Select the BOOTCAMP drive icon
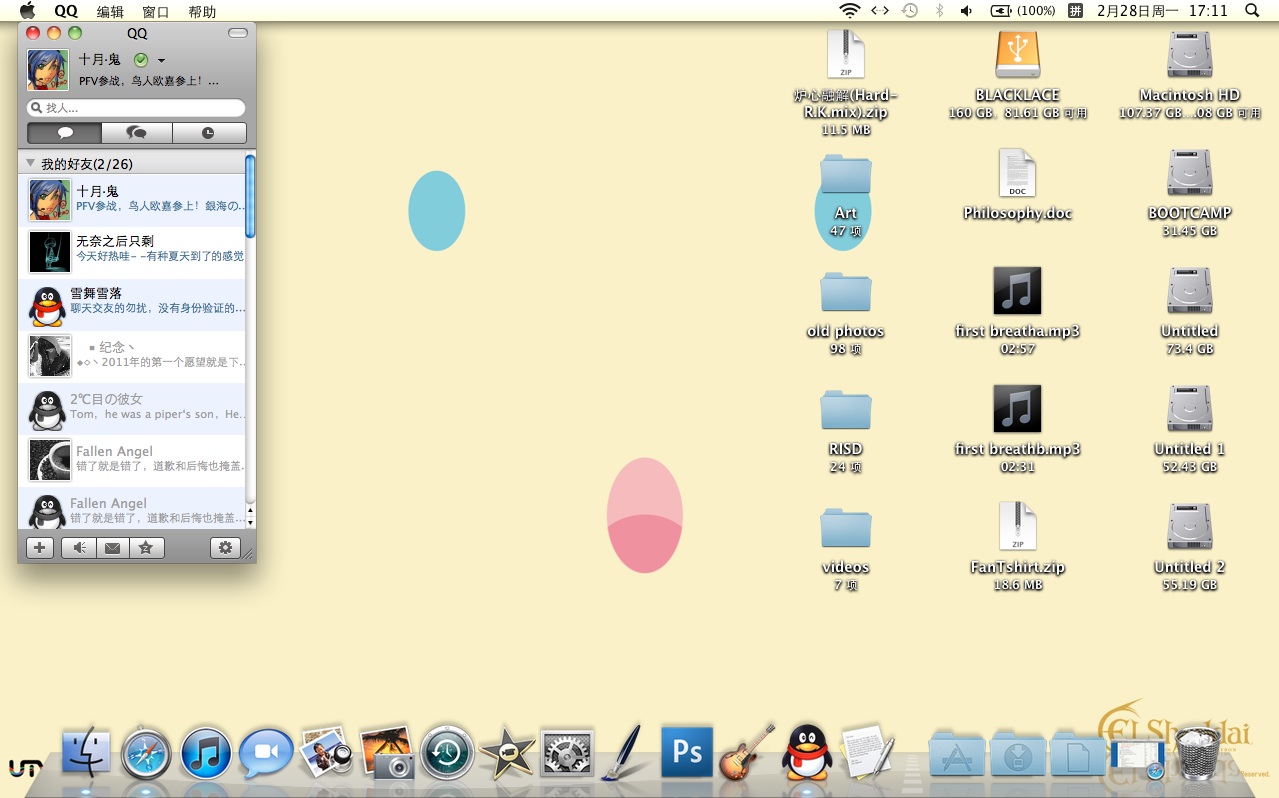Image resolution: width=1279 pixels, height=798 pixels. [x=1189, y=175]
